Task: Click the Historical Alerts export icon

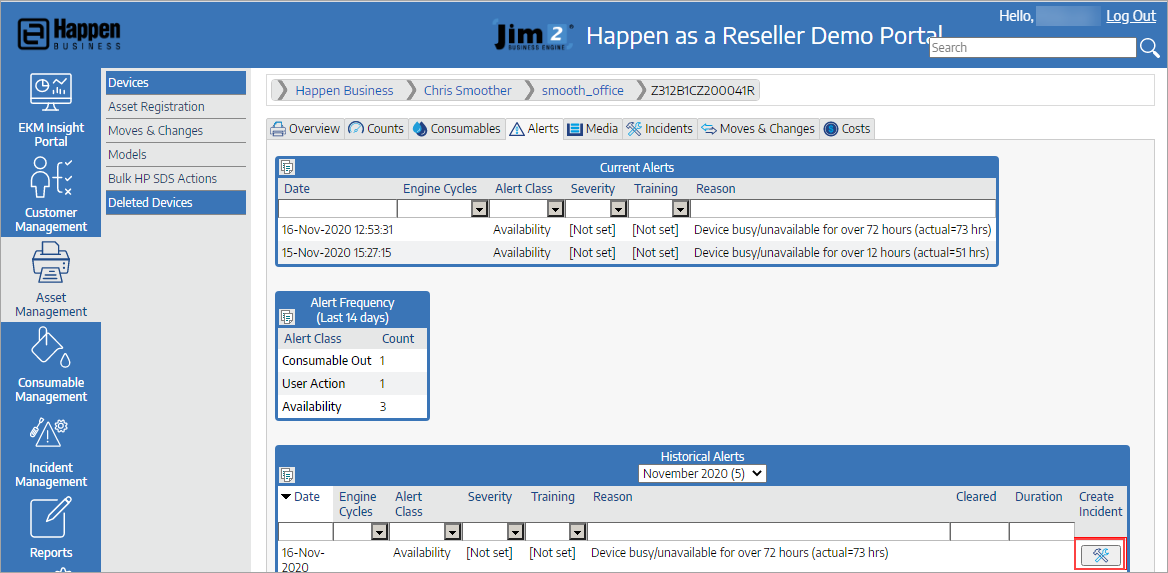Action: coord(287,474)
